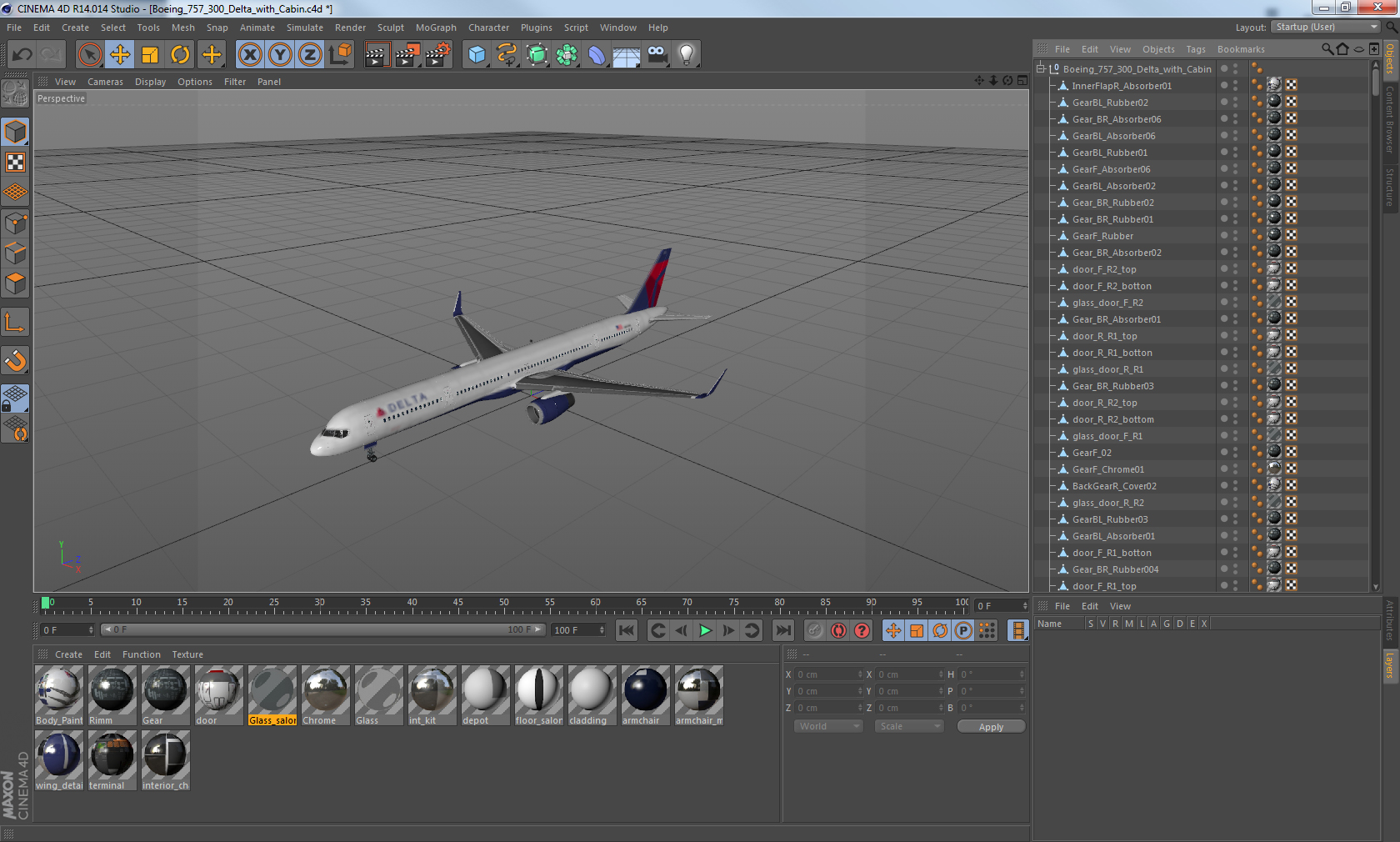This screenshot has width=1400, height=842.
Task: Open the MoGraph menu
Action: (x=436, y=28)
